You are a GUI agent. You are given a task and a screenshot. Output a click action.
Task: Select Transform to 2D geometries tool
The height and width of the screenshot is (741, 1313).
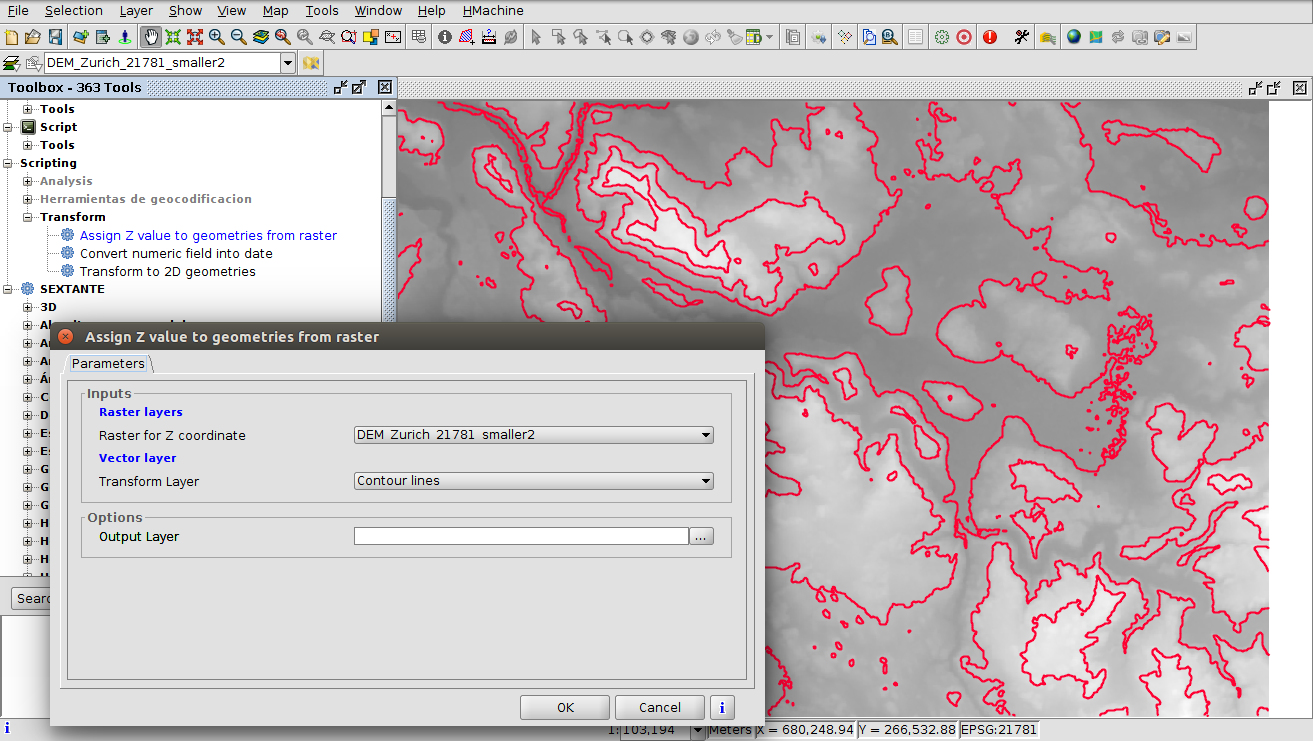(167, 271)
